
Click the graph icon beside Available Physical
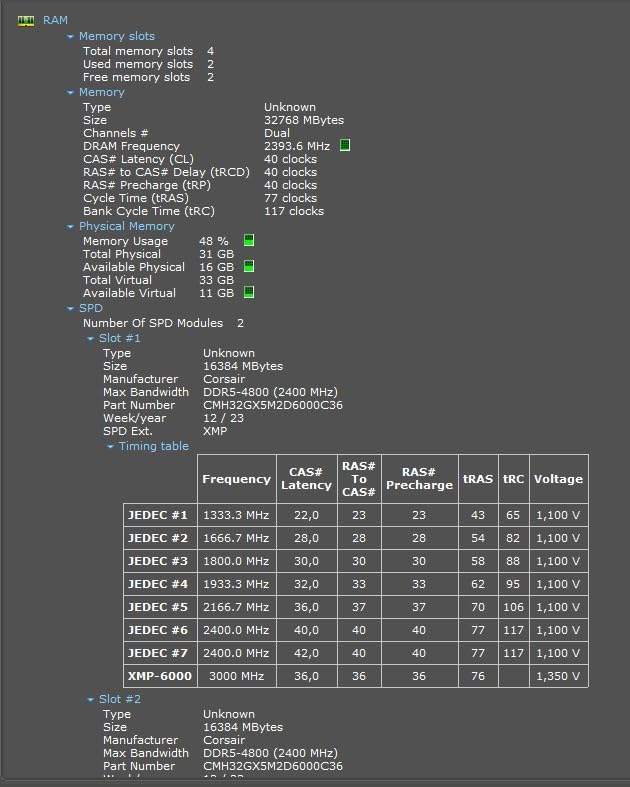[x=248, y=267]
